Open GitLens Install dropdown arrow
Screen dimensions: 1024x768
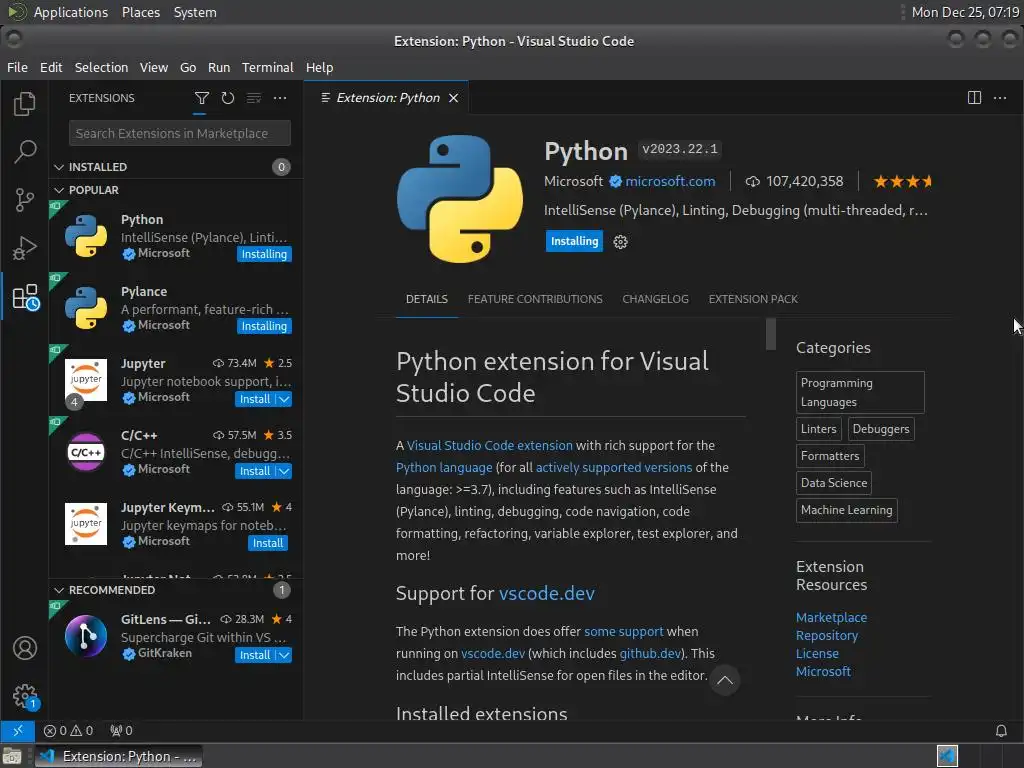(x=284, y=655)
